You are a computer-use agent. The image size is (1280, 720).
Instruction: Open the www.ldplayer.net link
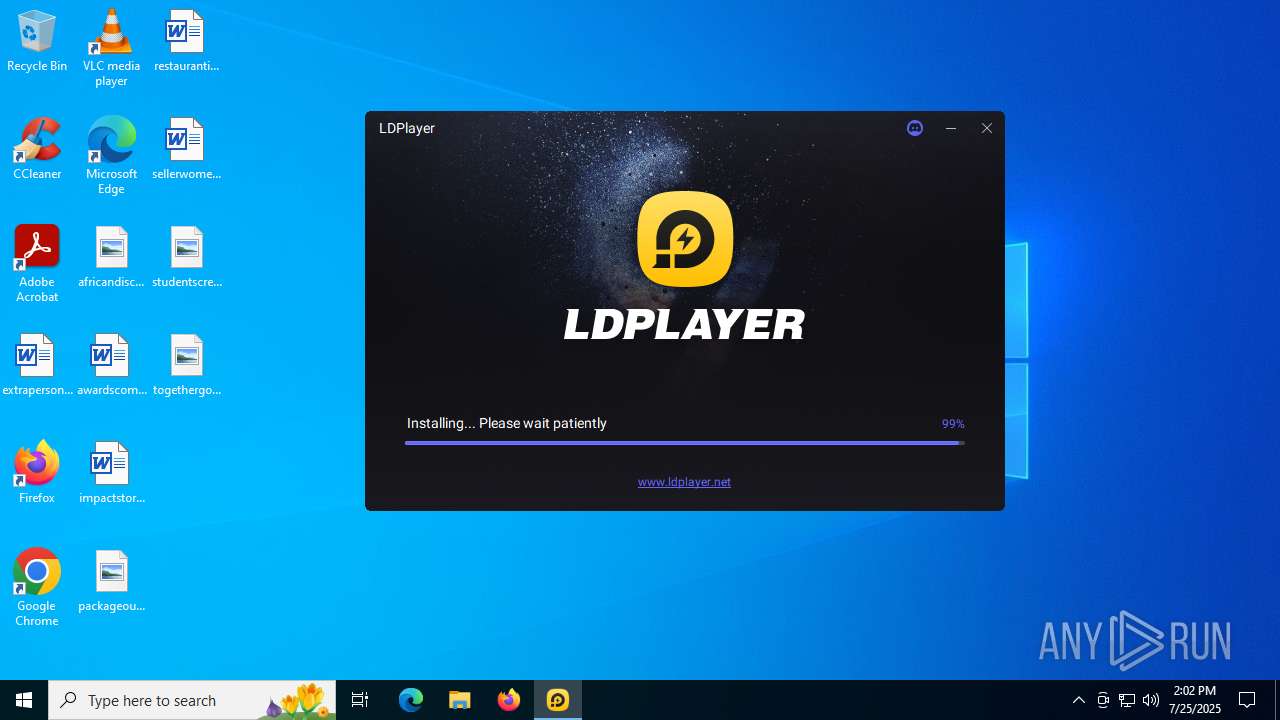coord(684,482)
